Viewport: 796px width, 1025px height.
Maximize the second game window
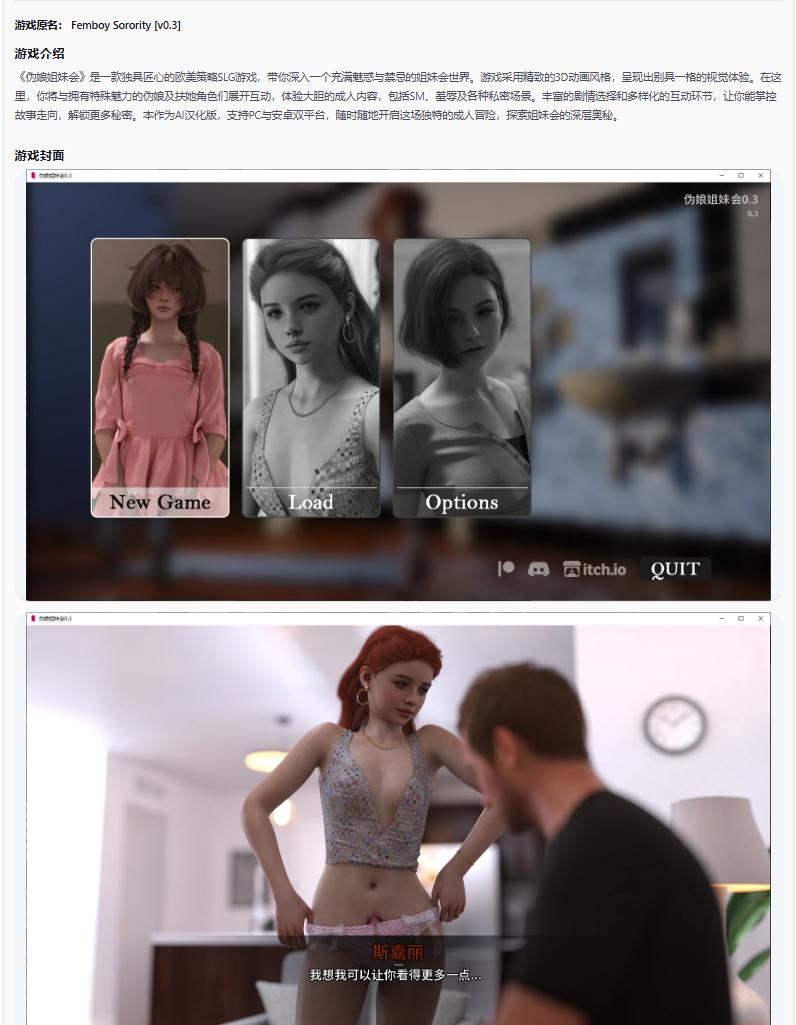click(741, 618)
